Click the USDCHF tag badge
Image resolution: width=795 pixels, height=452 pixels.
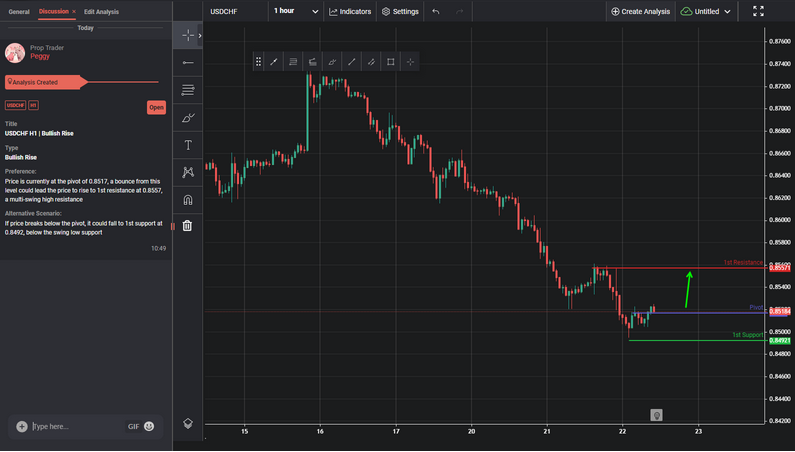pos(15,106)
